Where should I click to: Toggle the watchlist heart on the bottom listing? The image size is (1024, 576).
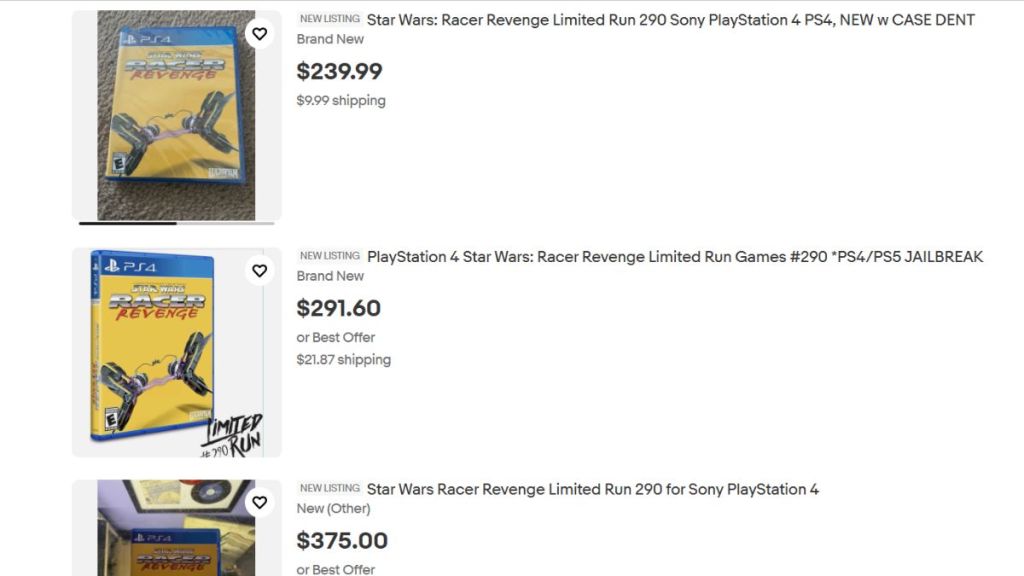pos(260,503)
